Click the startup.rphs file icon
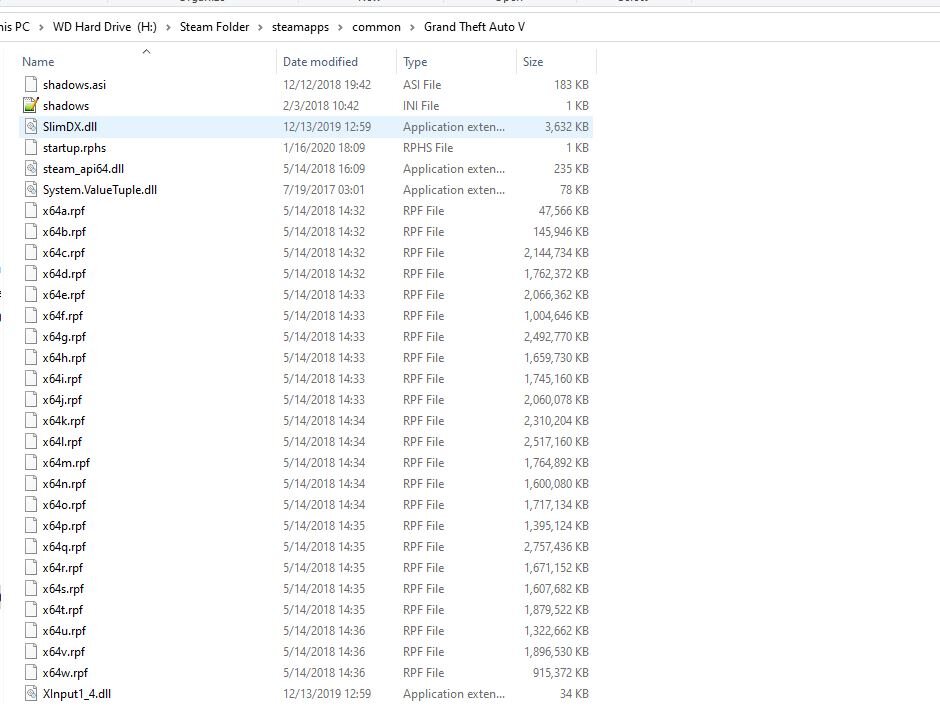Screen dimensions: 940x719 point(31,148)
